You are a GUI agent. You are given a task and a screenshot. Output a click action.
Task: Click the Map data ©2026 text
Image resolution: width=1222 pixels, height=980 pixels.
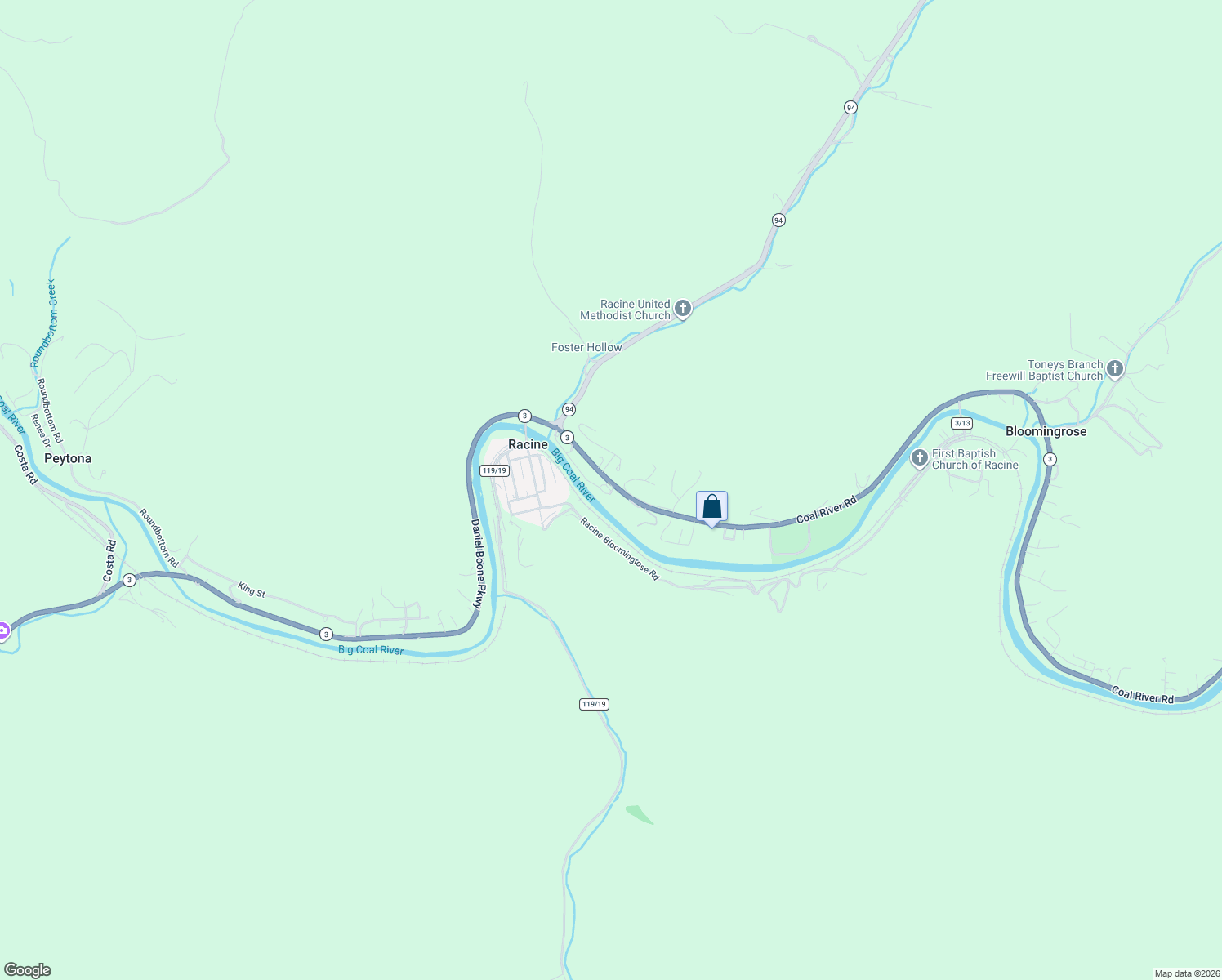click(1187, 973)
